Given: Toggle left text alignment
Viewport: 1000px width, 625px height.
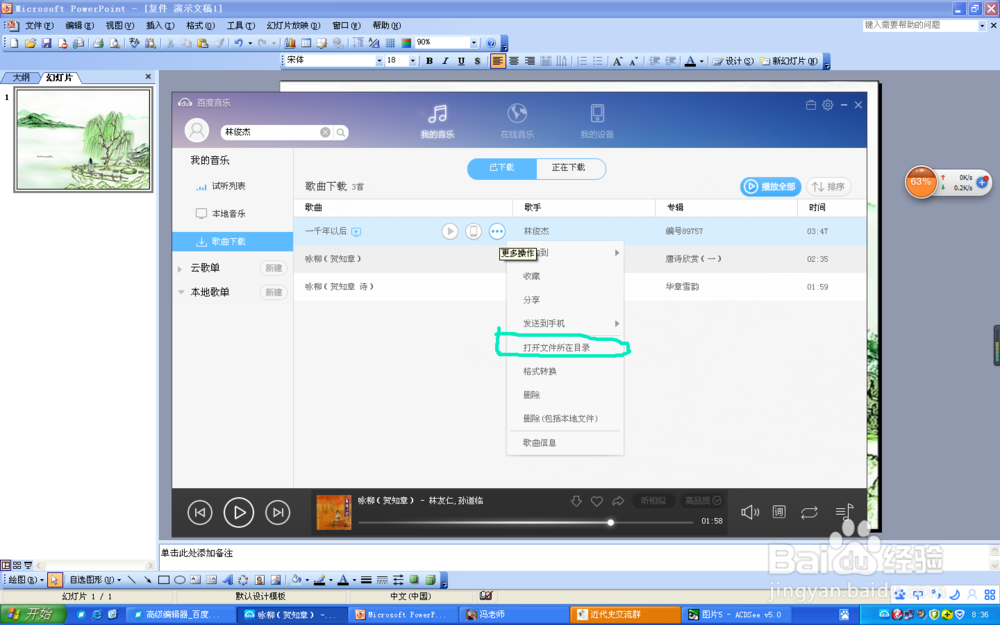Looking at the screenshot, I should coord(497,61).
